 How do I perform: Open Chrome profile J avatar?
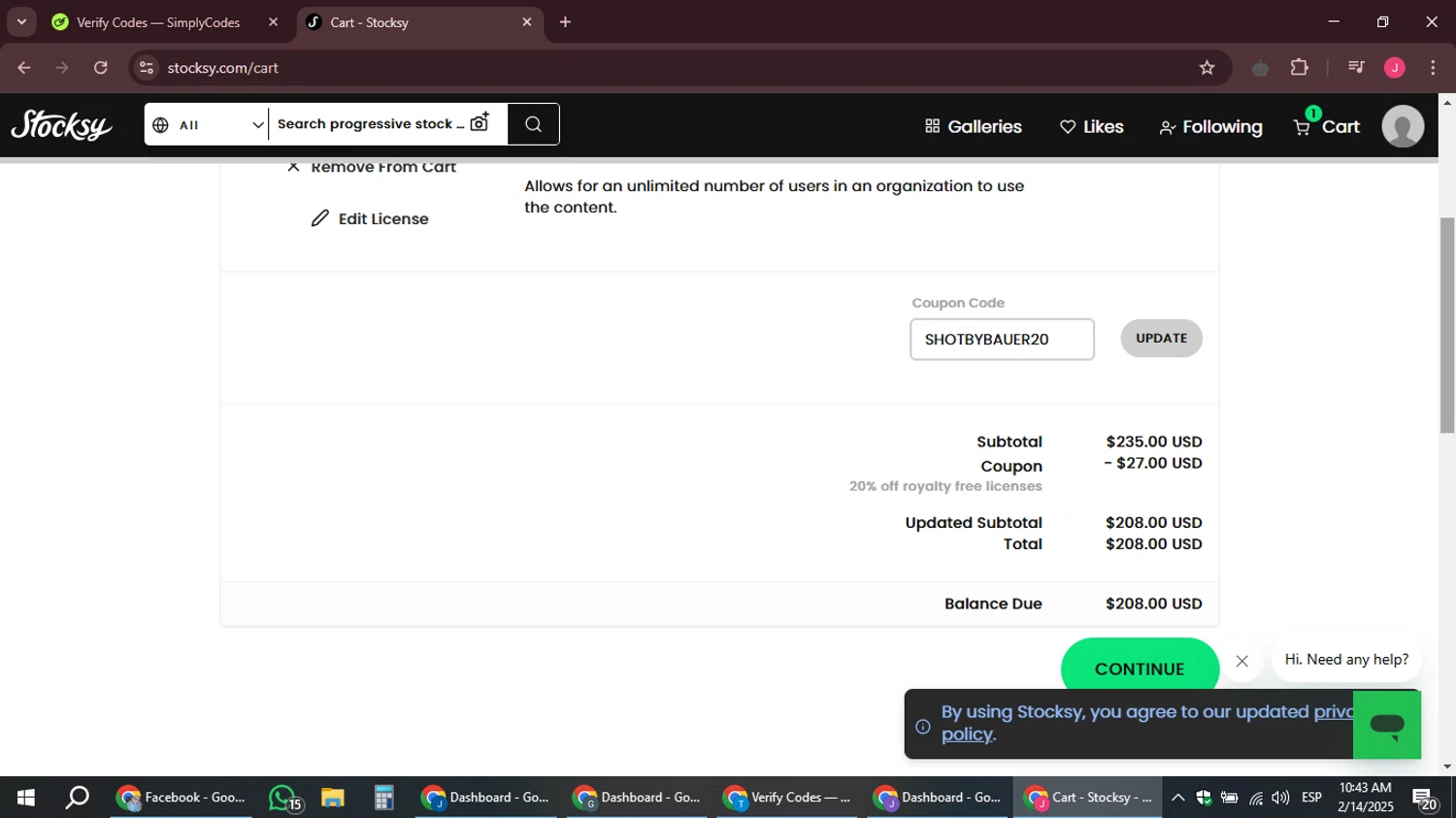tap(1395, 68)
